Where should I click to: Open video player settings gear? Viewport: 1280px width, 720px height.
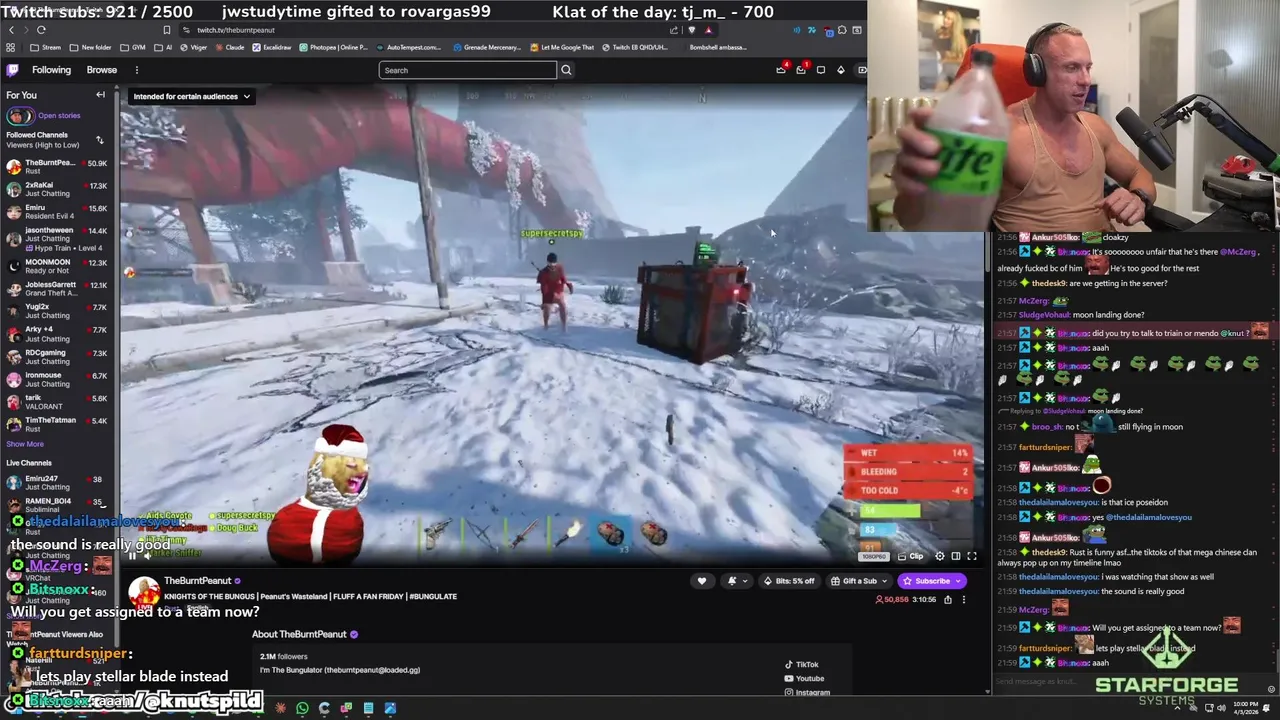[939, 556]
